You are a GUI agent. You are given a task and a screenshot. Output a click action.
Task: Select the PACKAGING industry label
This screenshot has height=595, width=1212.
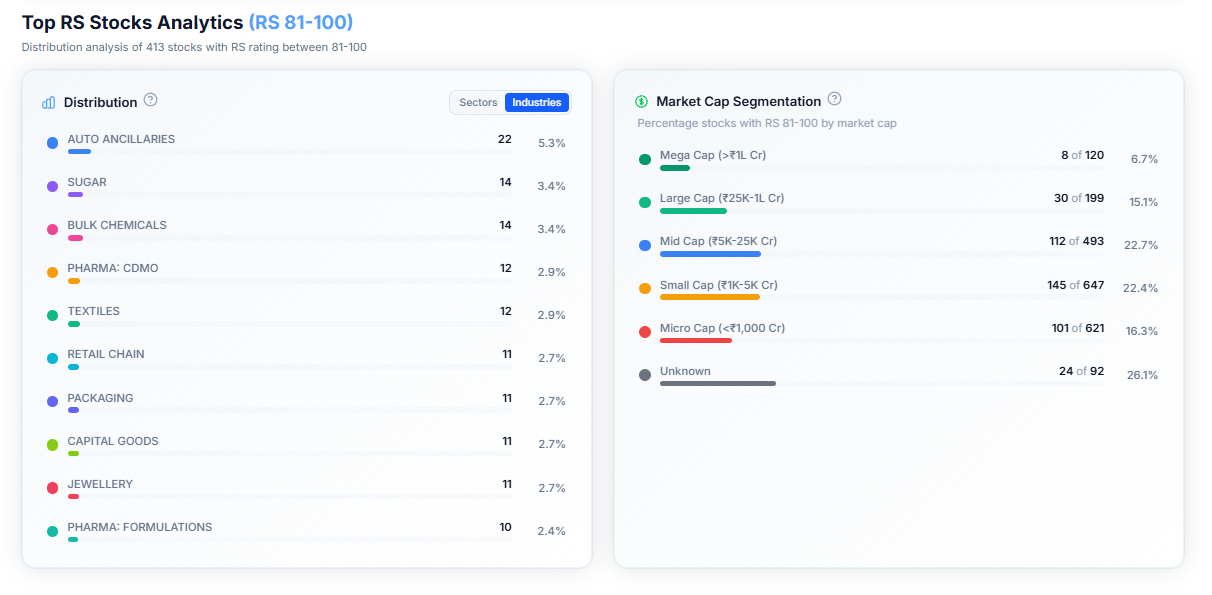(100, 398)
